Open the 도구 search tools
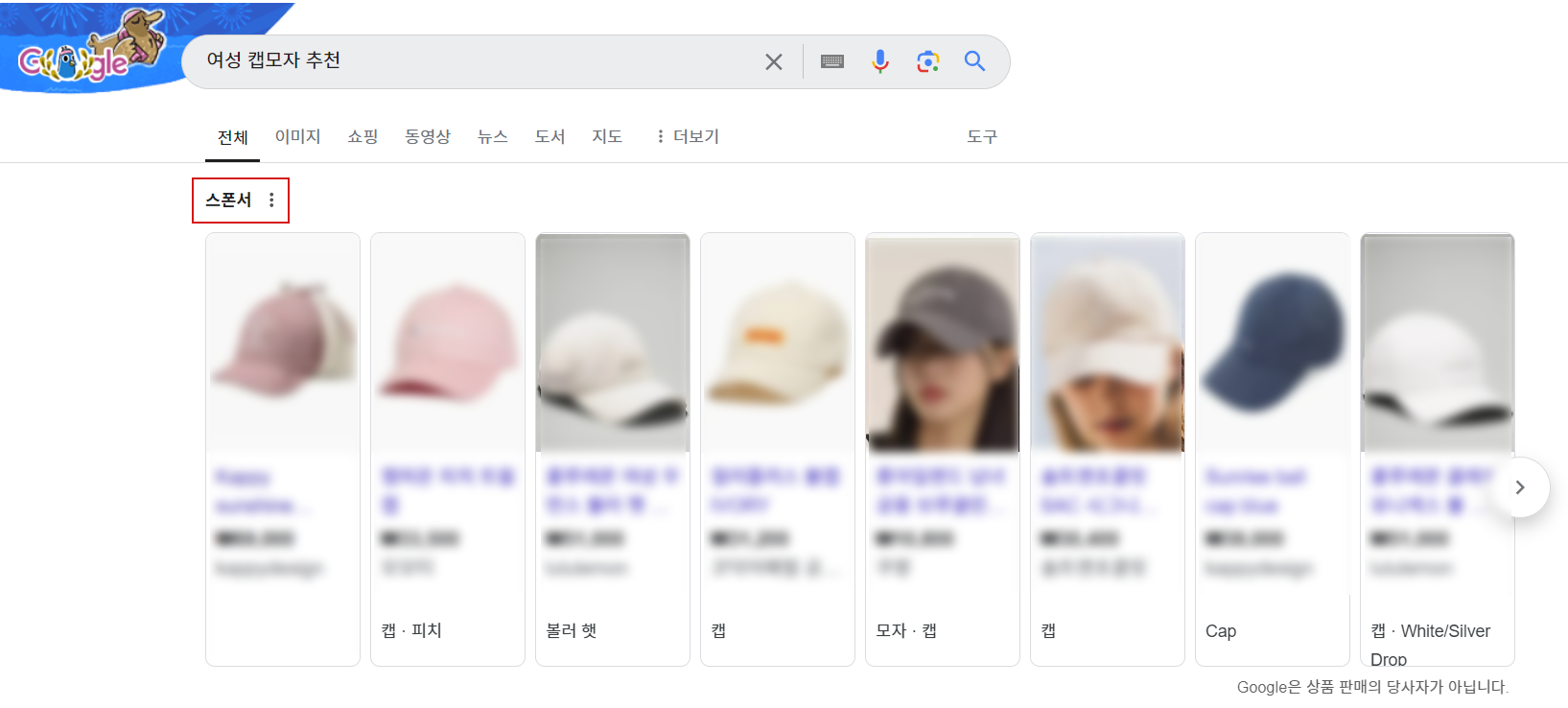This screenshot has width=1568, height=708. coord(982,136)
